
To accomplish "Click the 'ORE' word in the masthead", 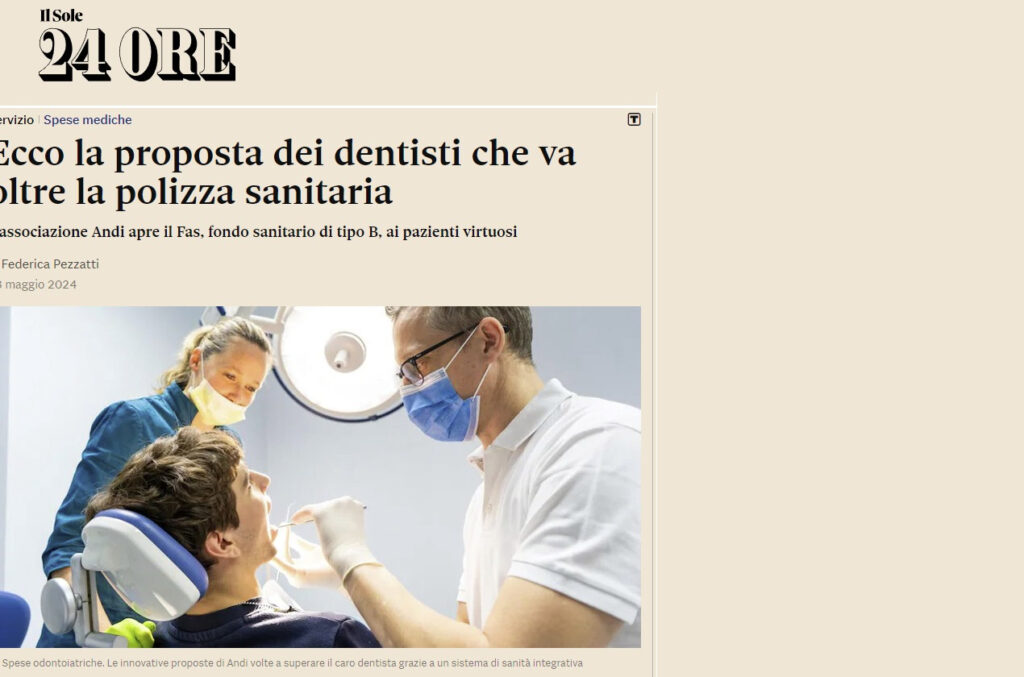I will 178,55.
